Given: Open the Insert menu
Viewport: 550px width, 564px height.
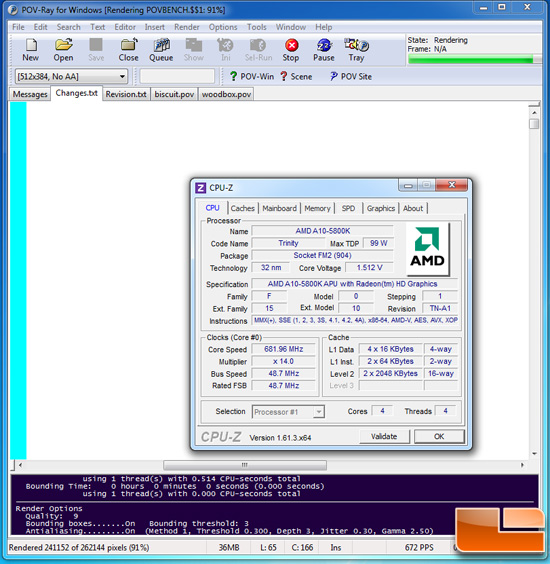Looking at the screenshot, I should click(x=155, y=27).
